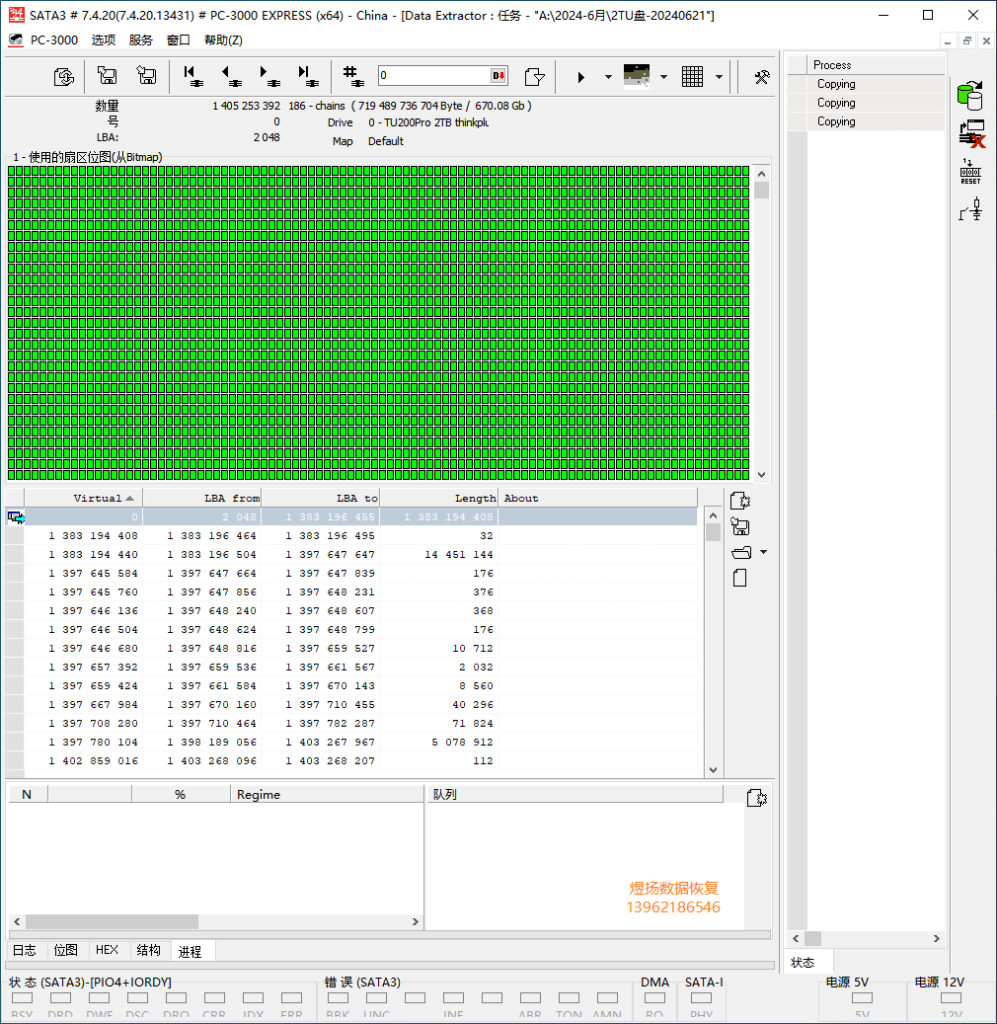Click Regime list horizontal scrollbar thumb
Viewport: 997px width, 1024px height.
pyautogui.click(x=112, y=921)
